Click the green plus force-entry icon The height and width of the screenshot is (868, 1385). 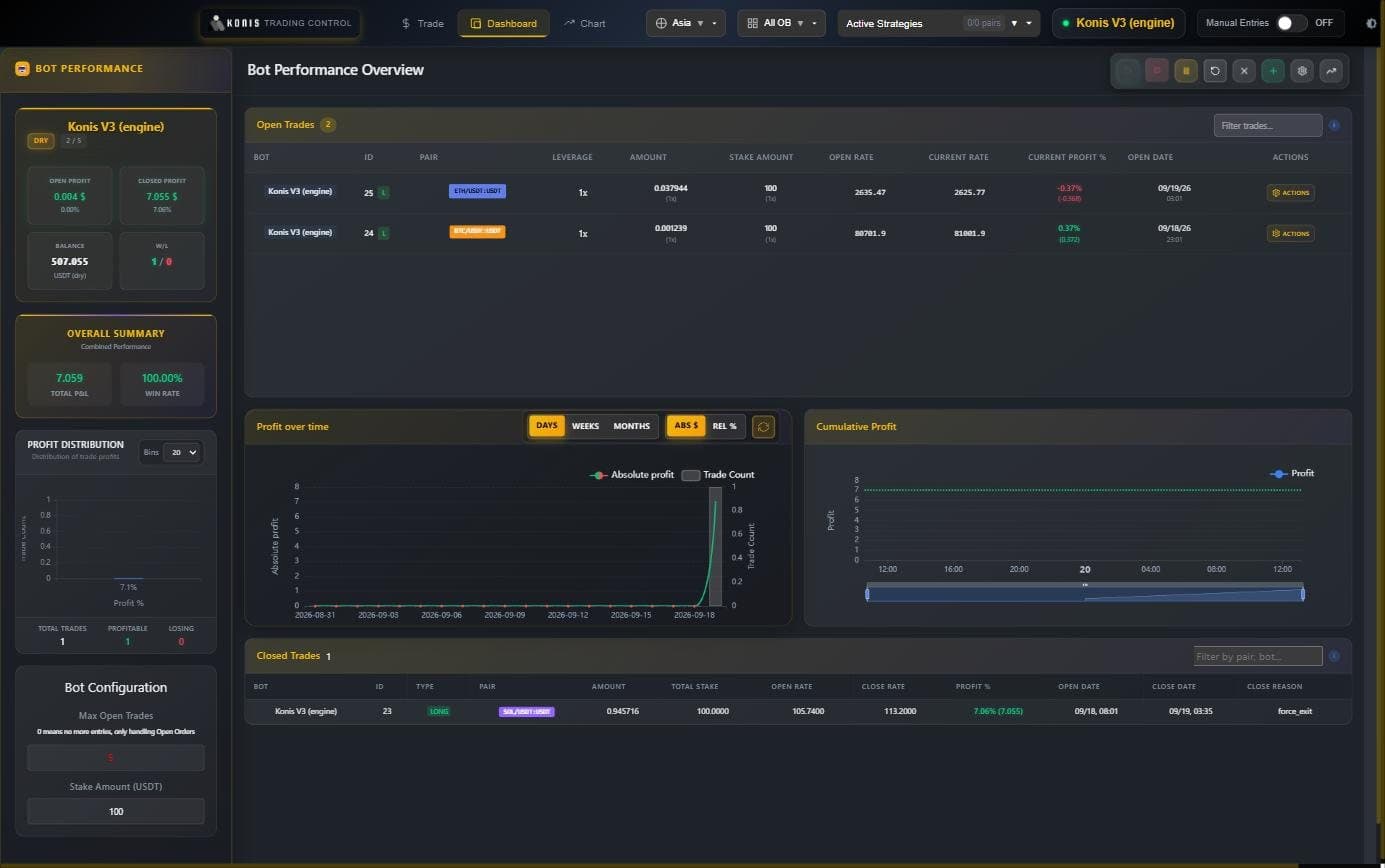[x=1273, y=70]
